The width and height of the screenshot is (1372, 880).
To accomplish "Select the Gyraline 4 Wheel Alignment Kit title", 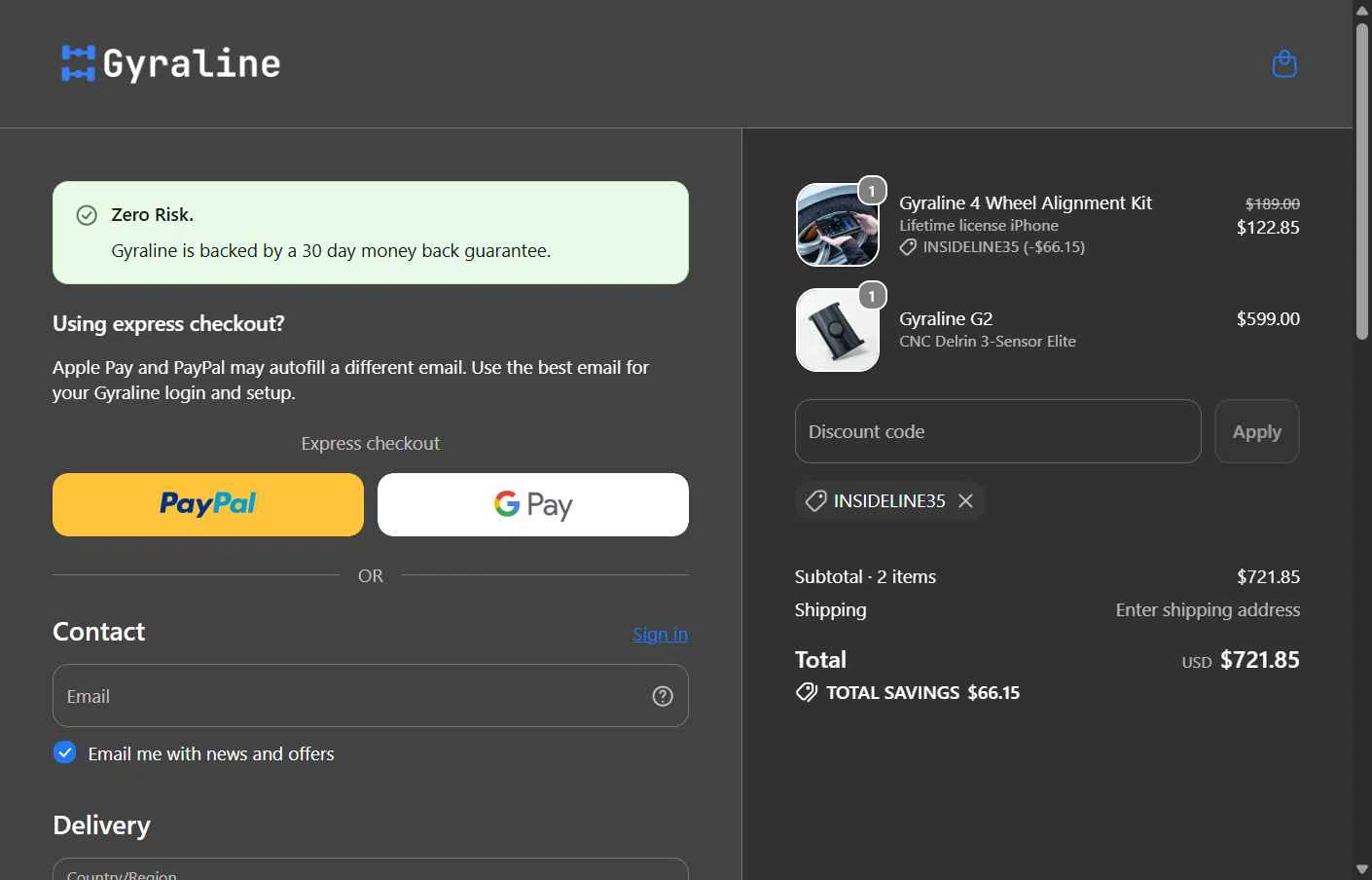I will point(1026,202).
